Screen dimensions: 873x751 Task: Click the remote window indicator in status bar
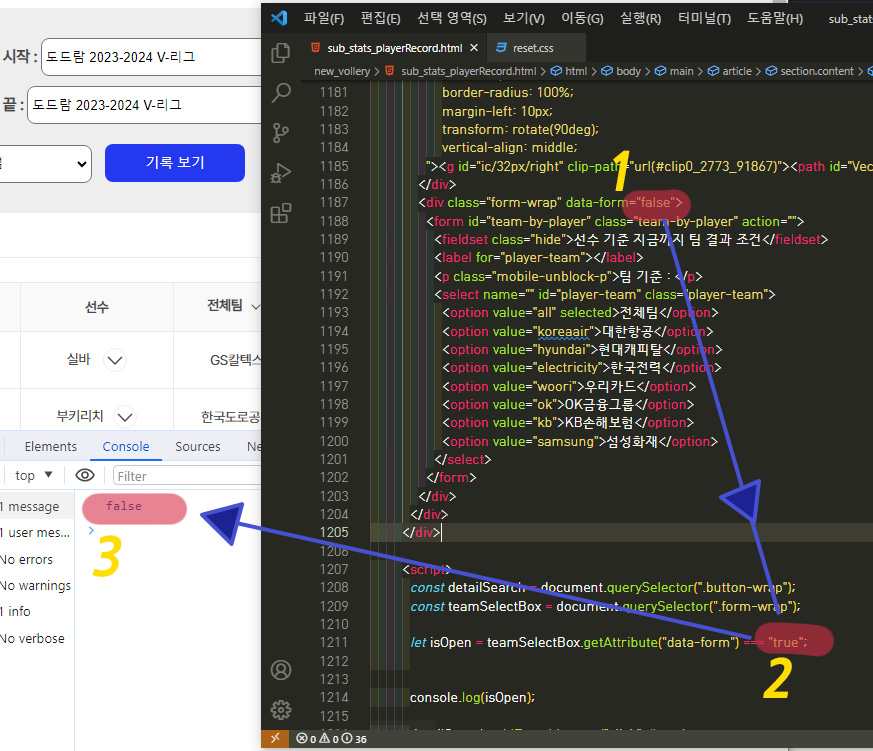pos(275,738)
